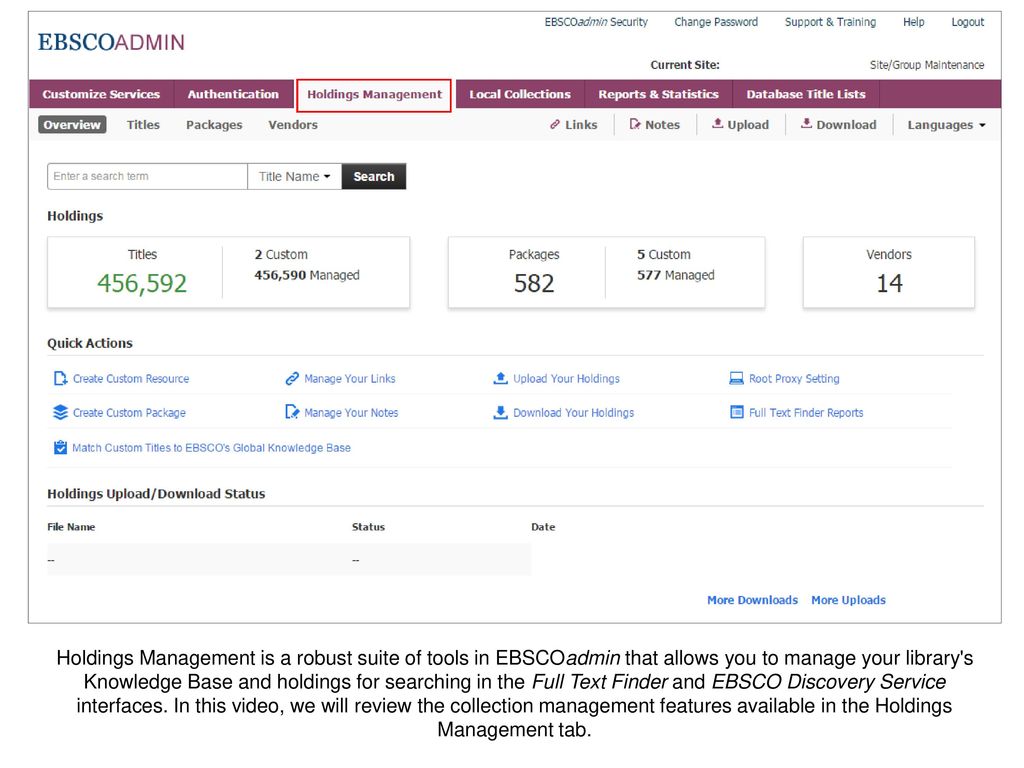Click the Notes pencil icon in toolbar
The height and width of the screenshot is (768, 1024).
tap(635, 124)
